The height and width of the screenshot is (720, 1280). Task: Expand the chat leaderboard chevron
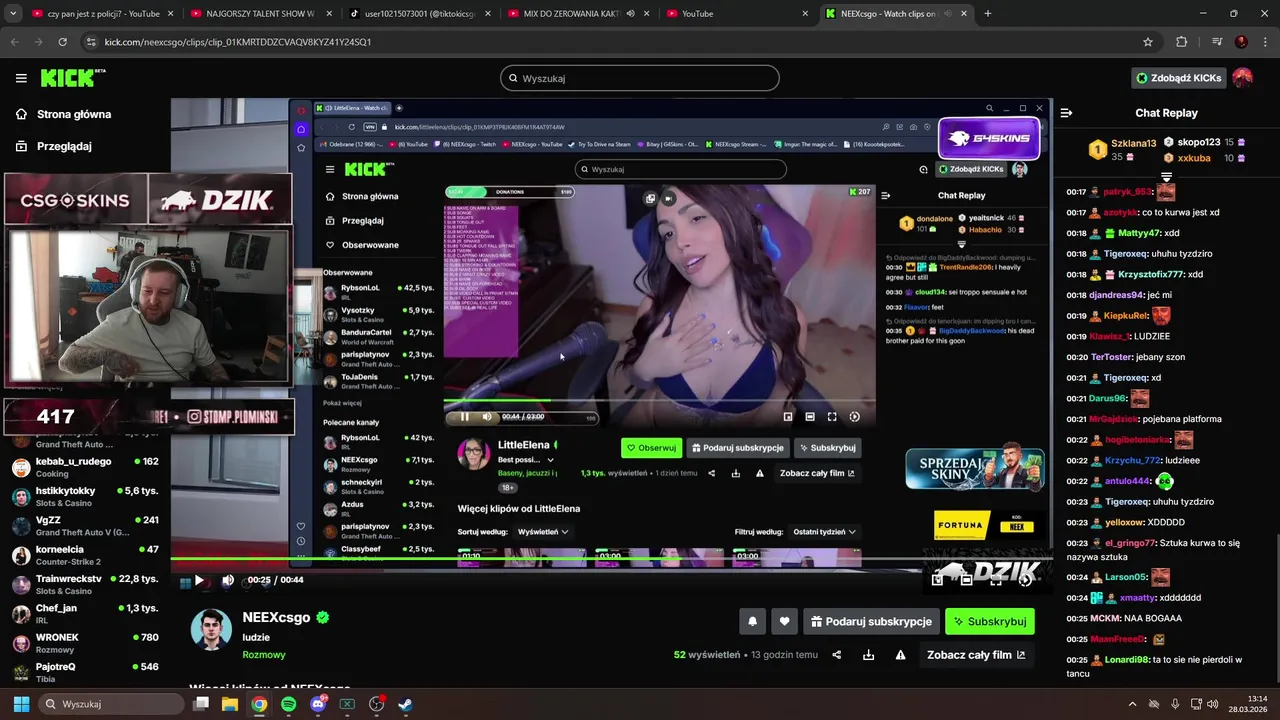(1166, 177)
